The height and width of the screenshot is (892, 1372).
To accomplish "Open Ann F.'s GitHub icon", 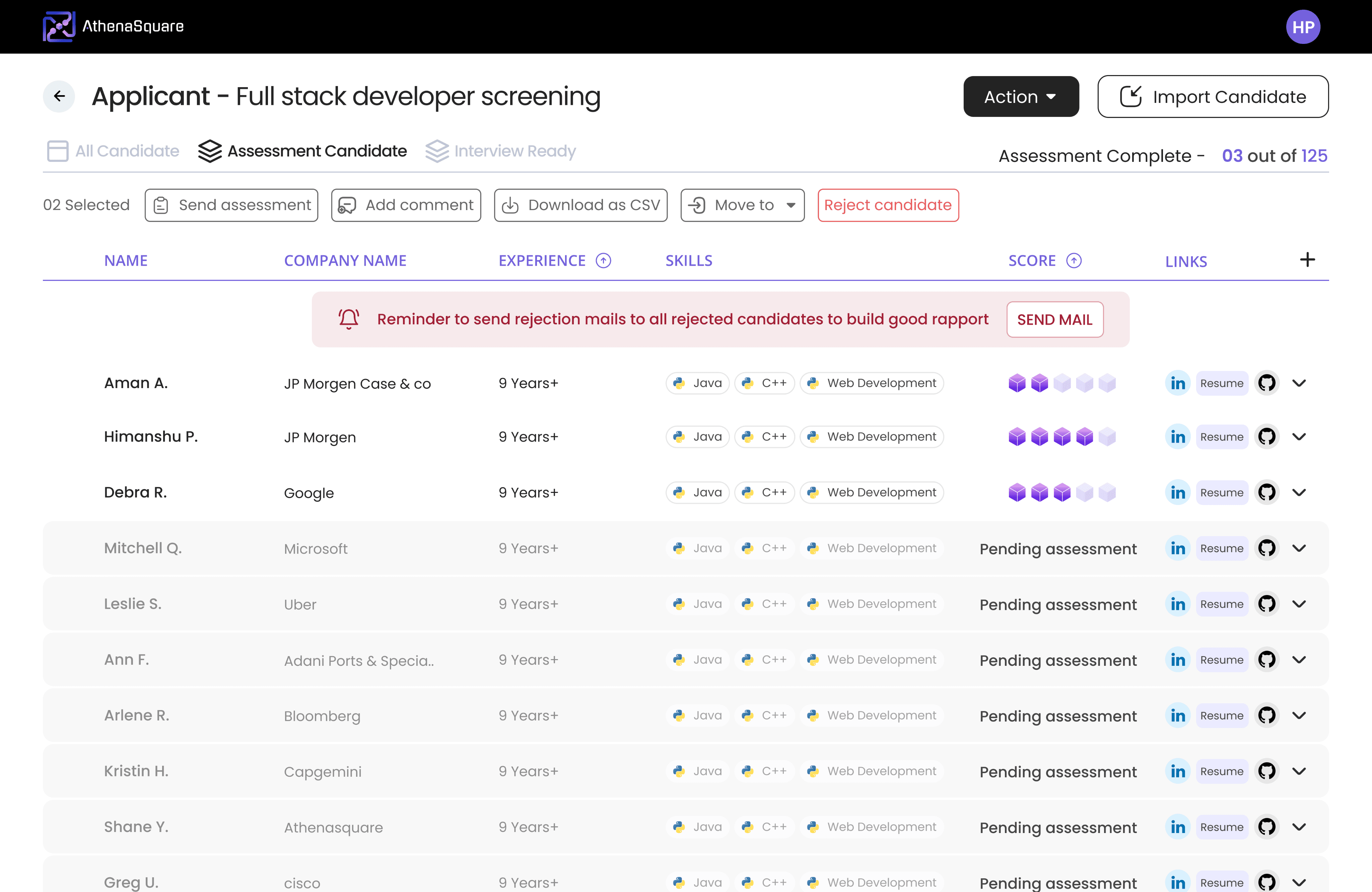I will 1266,660.
